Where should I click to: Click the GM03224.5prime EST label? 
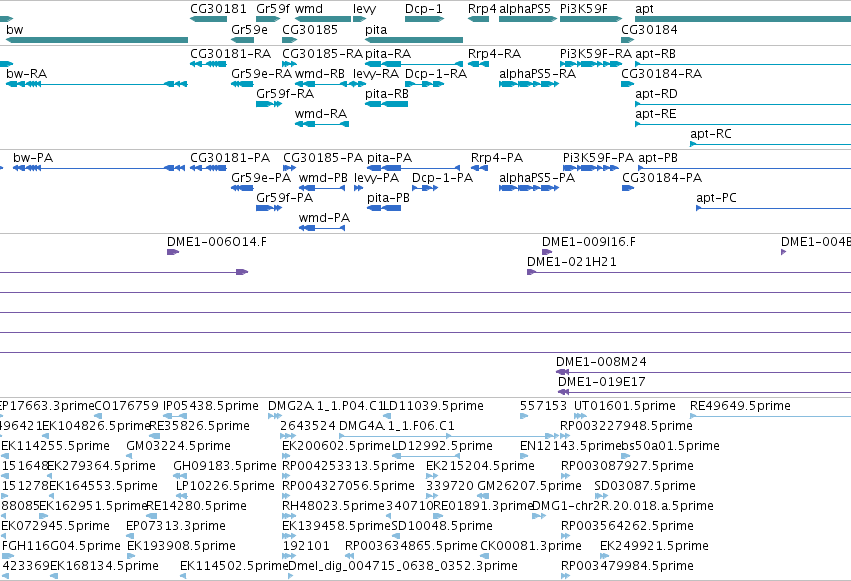pyautogui.click(x=178, y=445)
